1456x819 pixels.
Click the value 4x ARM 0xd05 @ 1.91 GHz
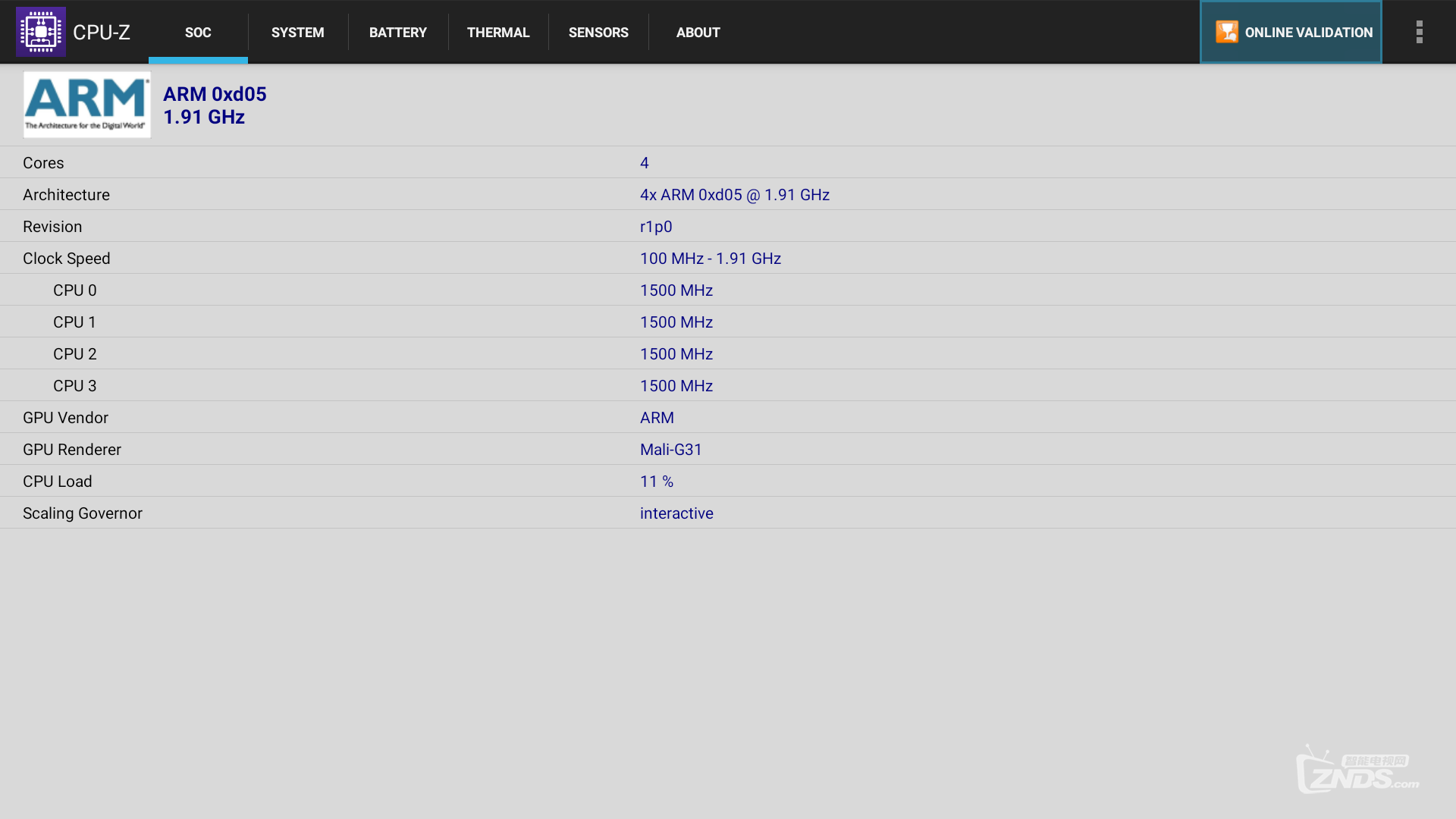[735, 195]
